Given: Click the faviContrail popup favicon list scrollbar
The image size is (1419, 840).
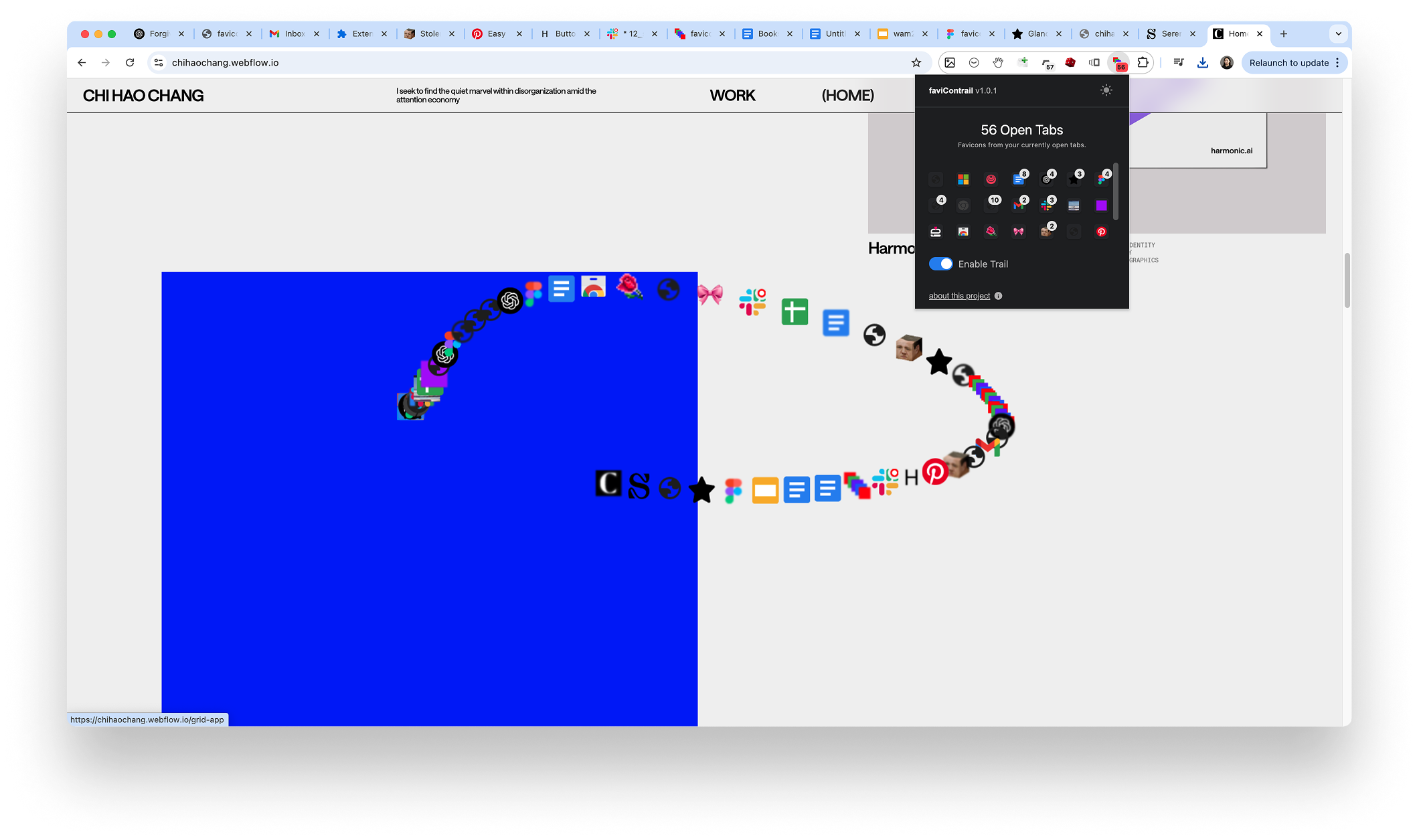Looking at the screenshot, I should 1116,191.
